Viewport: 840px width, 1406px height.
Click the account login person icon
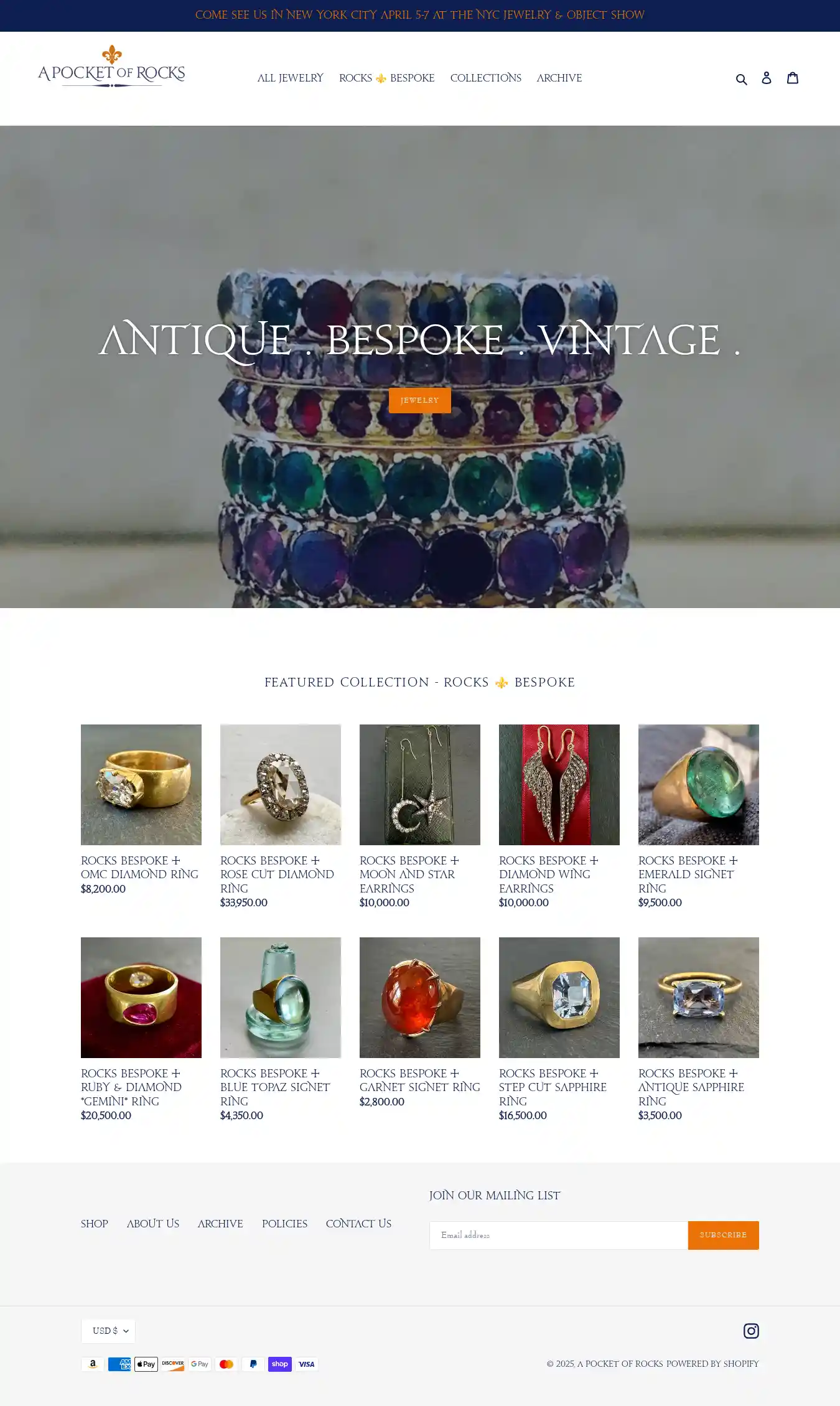click(767, 78)
